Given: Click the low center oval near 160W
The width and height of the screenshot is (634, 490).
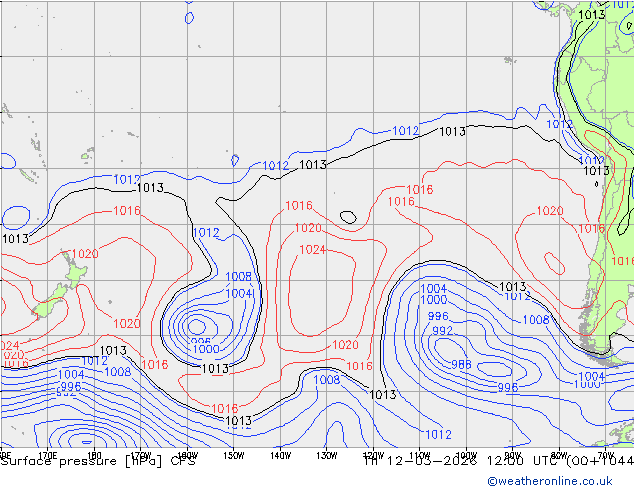Looking at the screenshot, I should click(197, 325).
